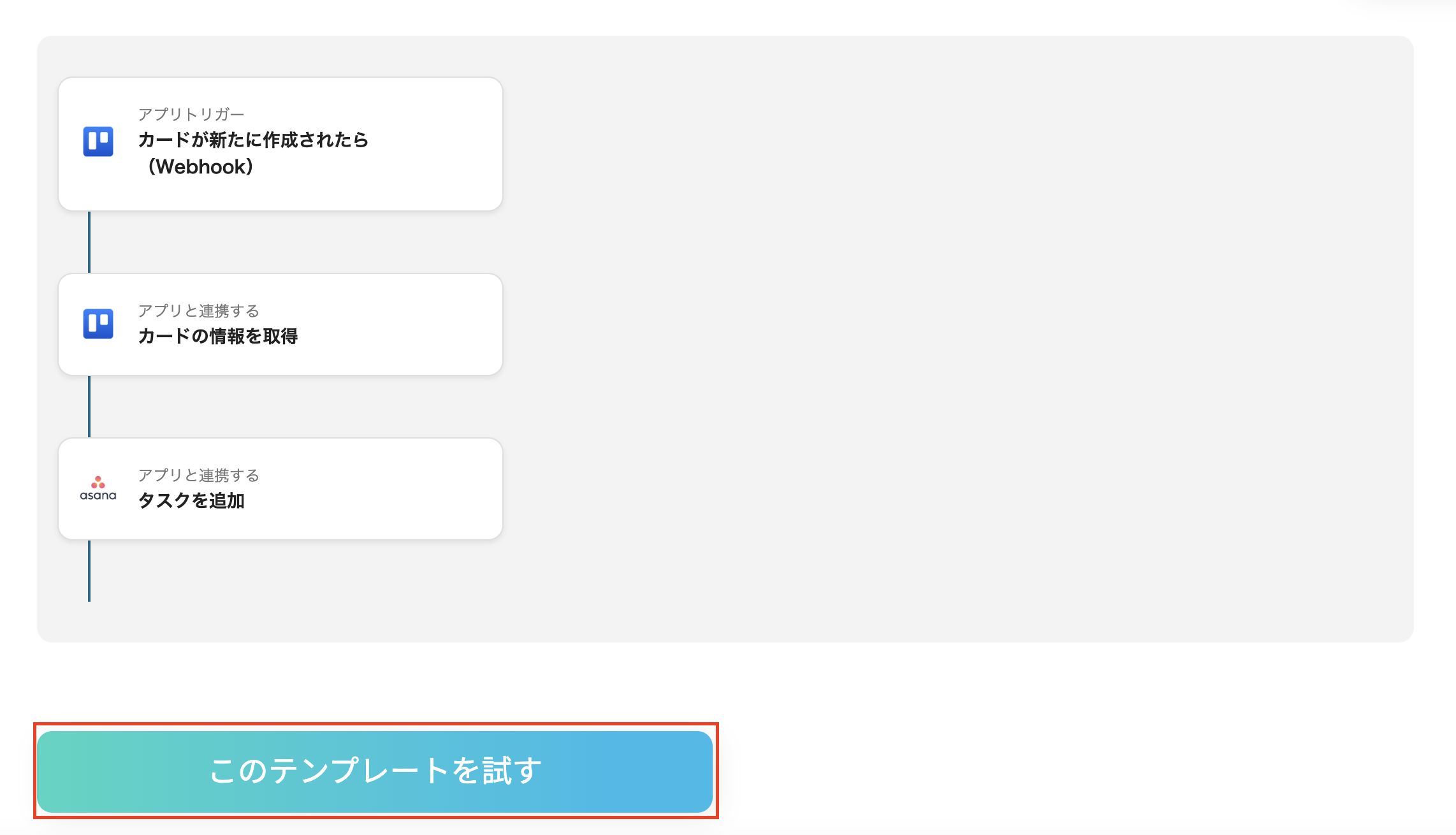Click the このテンプレートを試す button

click(377, 771)
